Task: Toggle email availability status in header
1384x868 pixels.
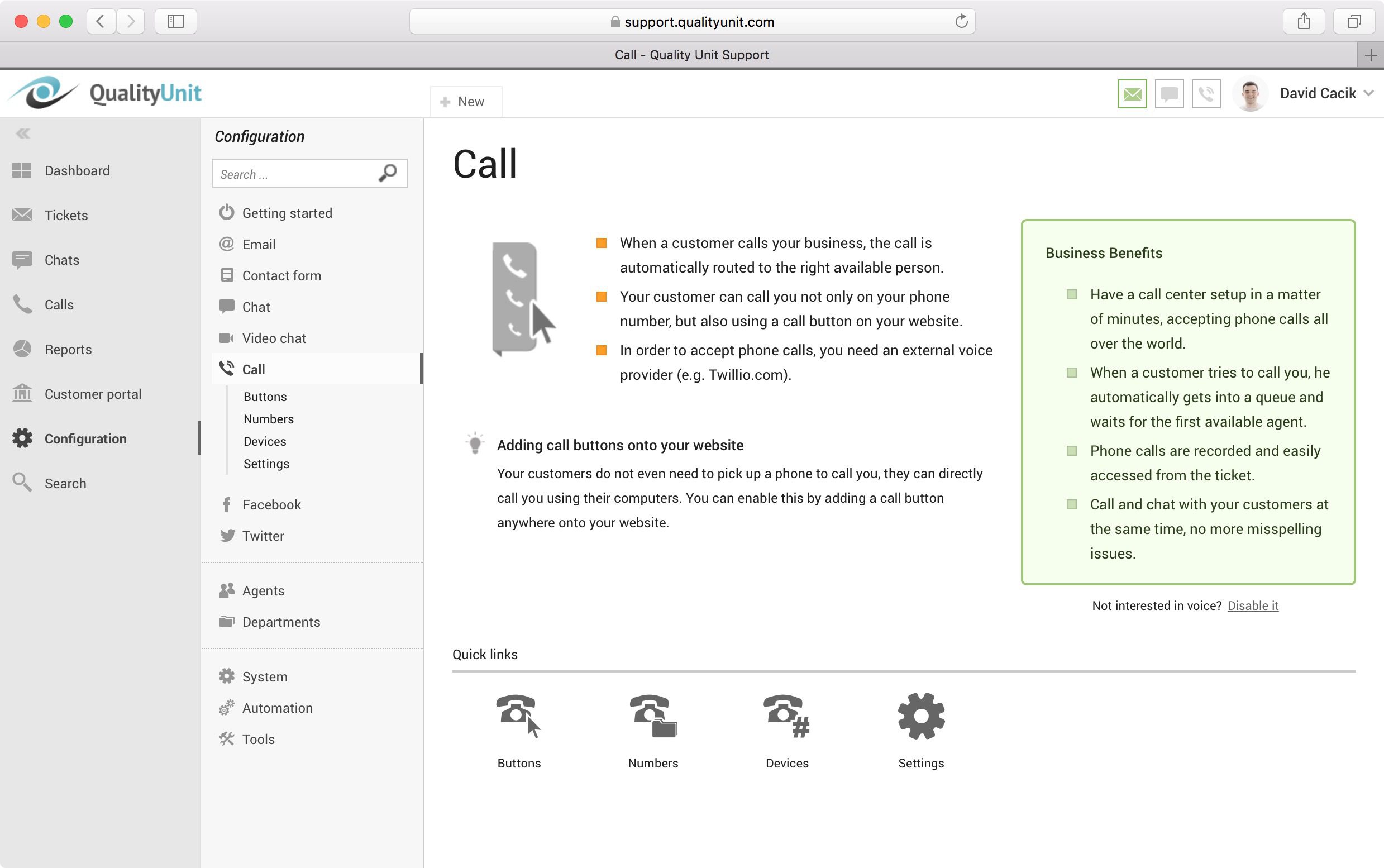Action: [1132, 94]
